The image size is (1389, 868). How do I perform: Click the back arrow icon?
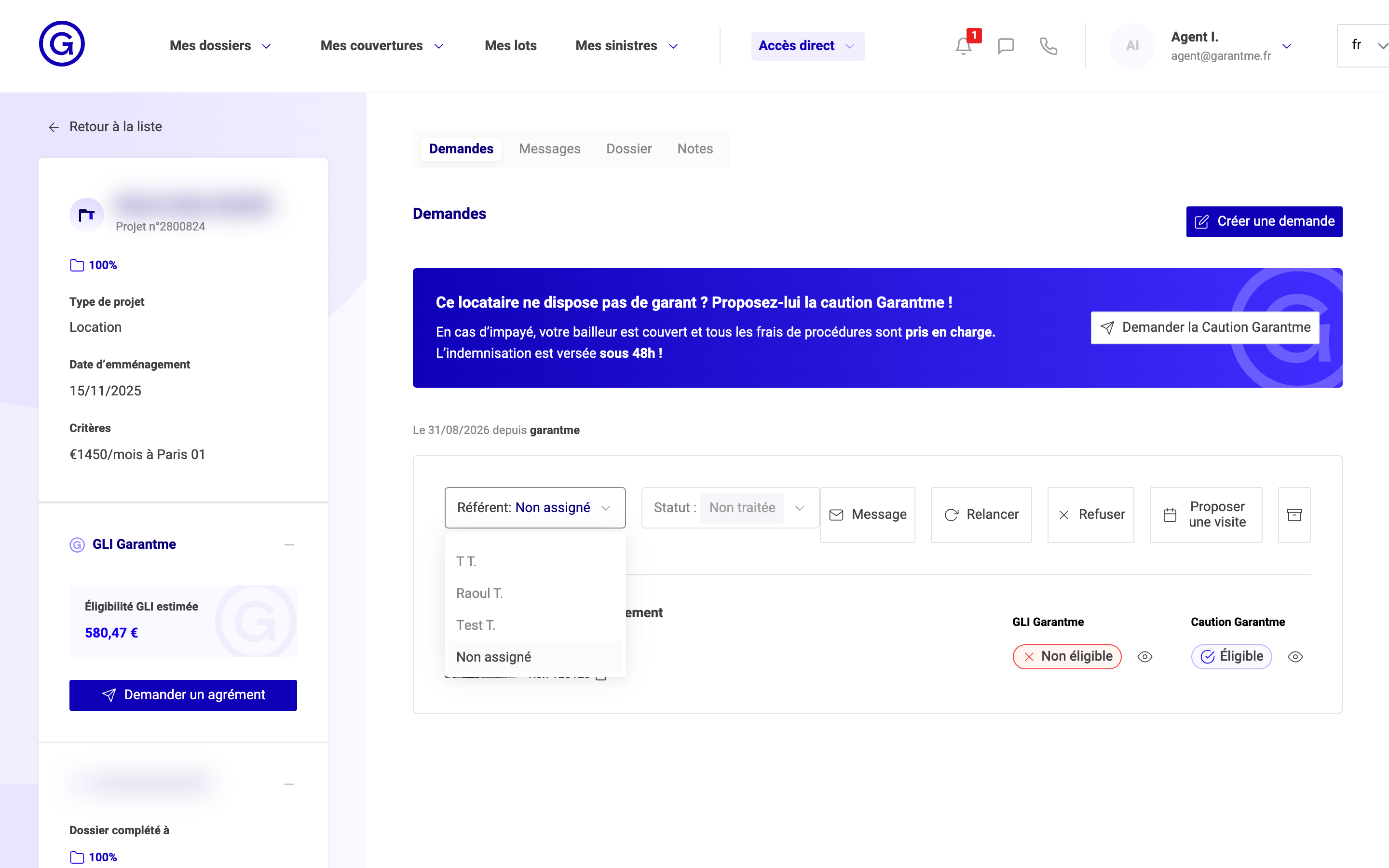54,127
